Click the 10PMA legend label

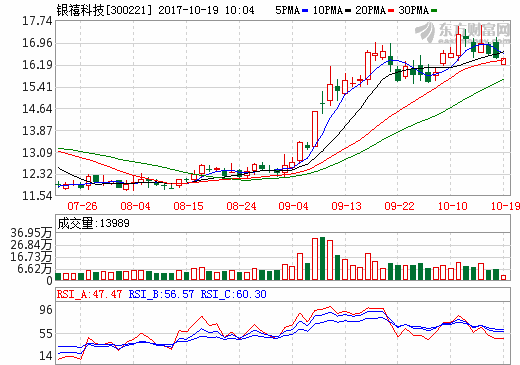328,10
